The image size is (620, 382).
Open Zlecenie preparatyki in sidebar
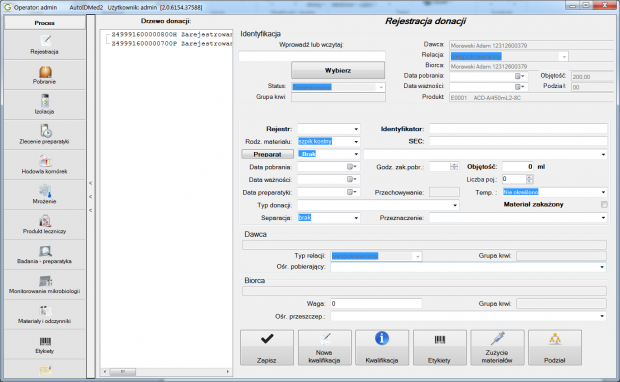coord(45,135)
